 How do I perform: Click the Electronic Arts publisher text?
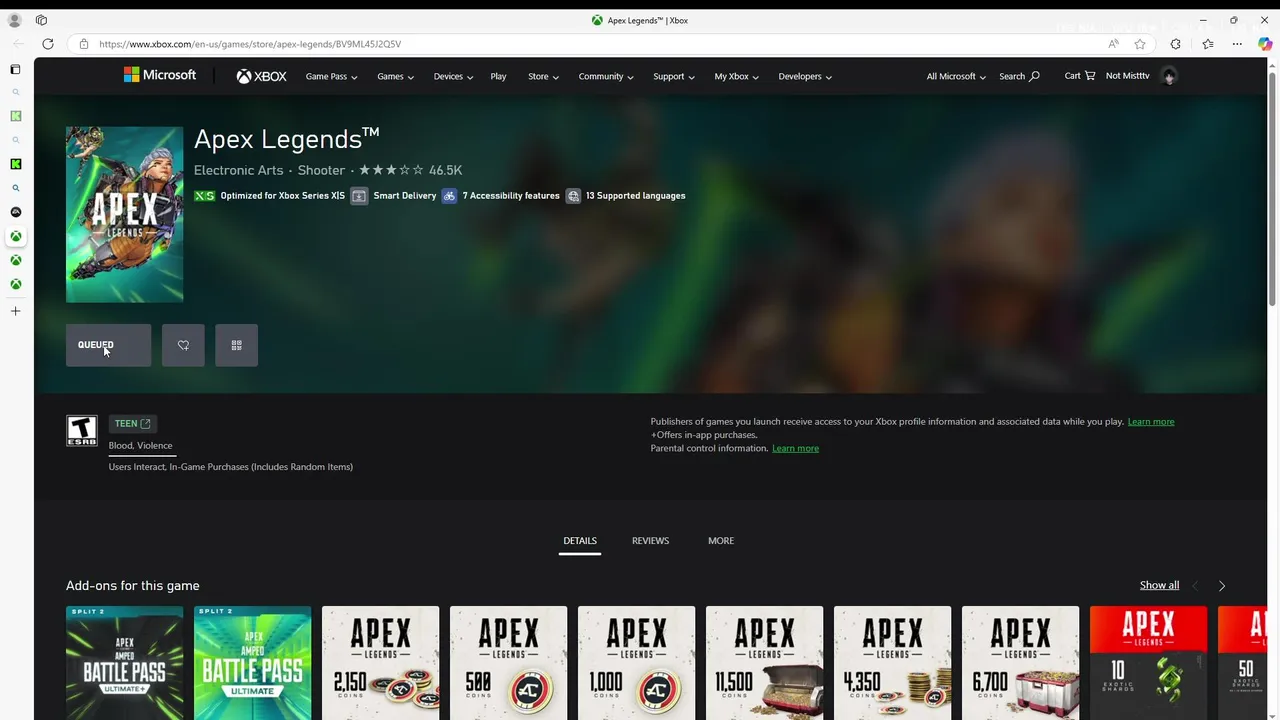point(238,170)
